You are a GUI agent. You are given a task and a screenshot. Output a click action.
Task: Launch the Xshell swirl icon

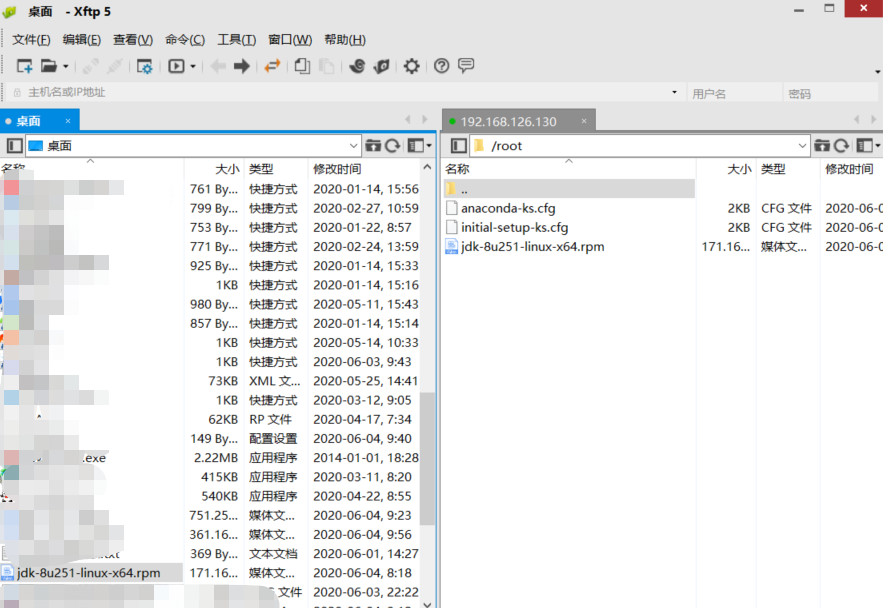pyautogui.click(x=357, y=66)
